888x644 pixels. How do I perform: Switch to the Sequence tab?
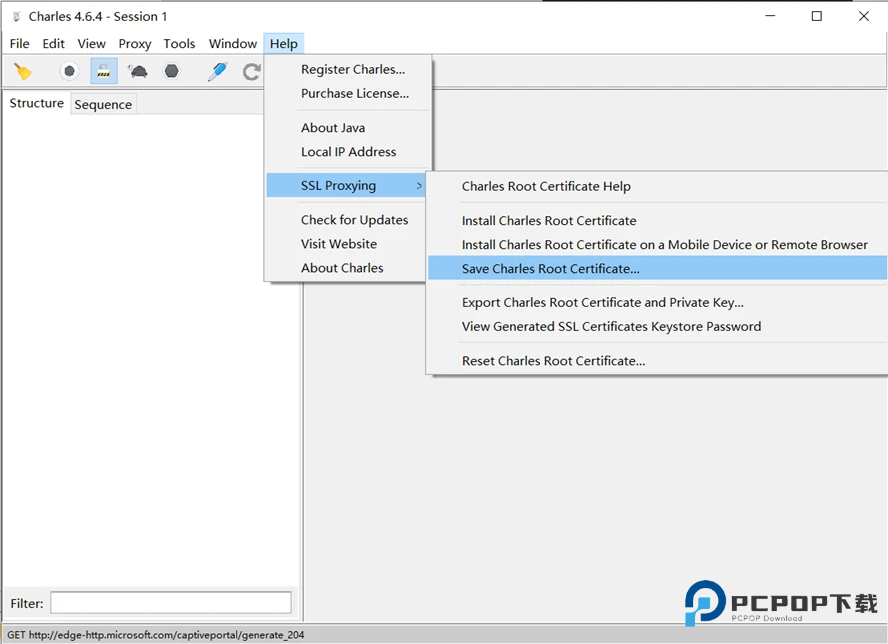103,104
